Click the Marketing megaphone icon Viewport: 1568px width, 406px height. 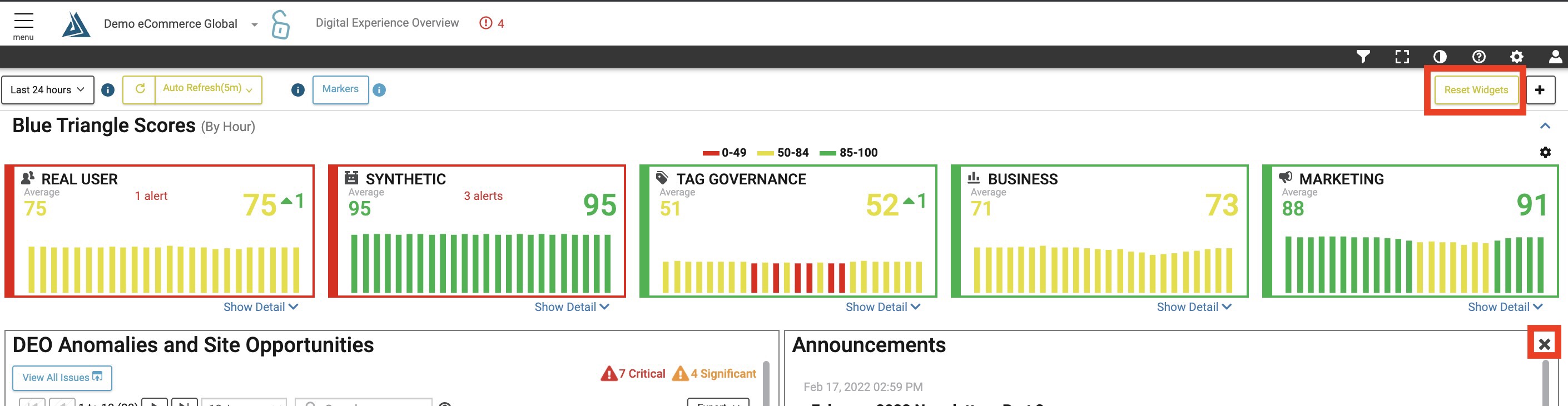(1285, 178)
